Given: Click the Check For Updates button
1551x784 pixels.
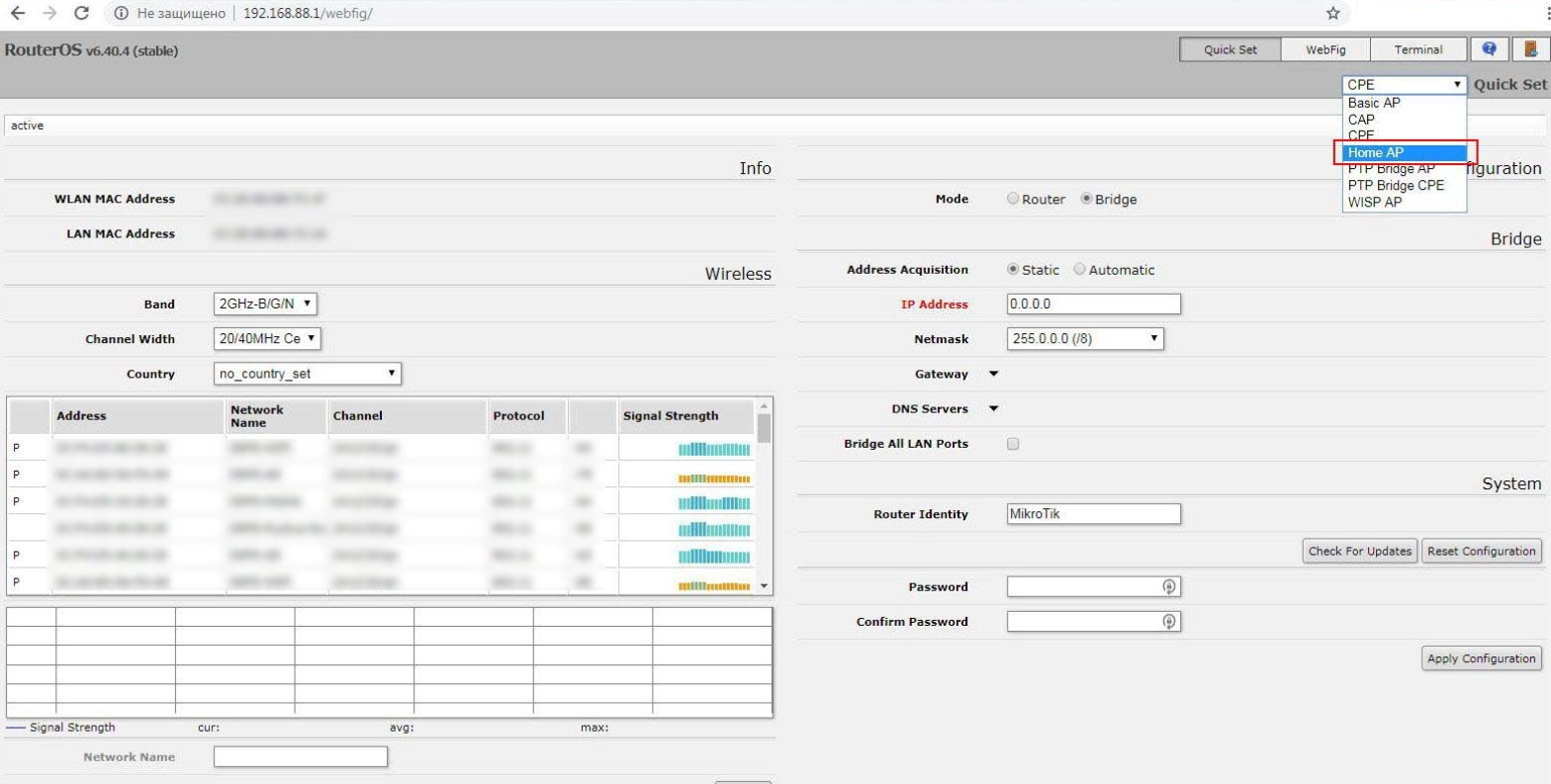Looking at the screenshot, I should [x=1360, y=551].
